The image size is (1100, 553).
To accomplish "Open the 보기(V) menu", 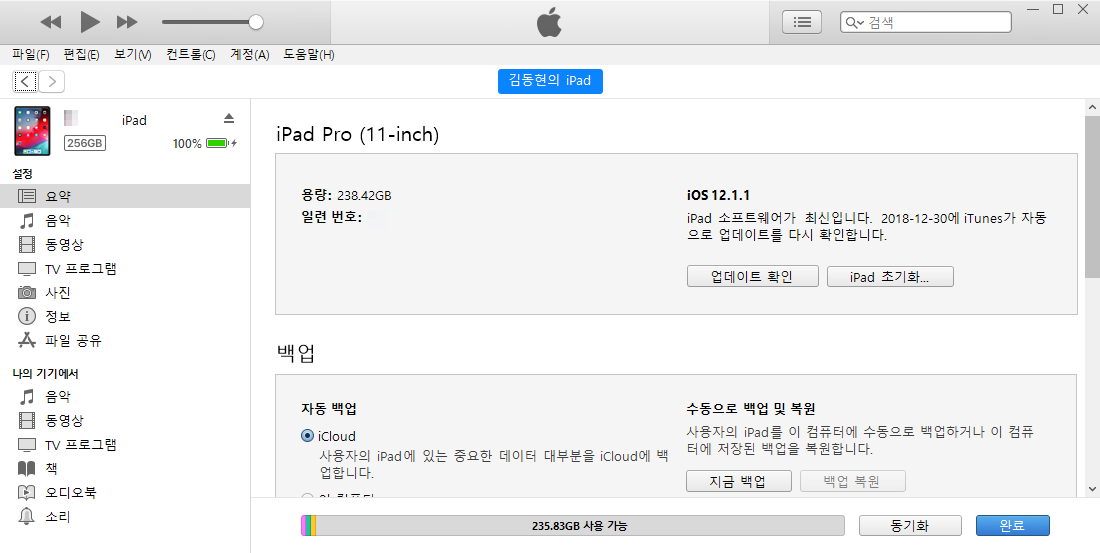I will (x=133, y=55).
